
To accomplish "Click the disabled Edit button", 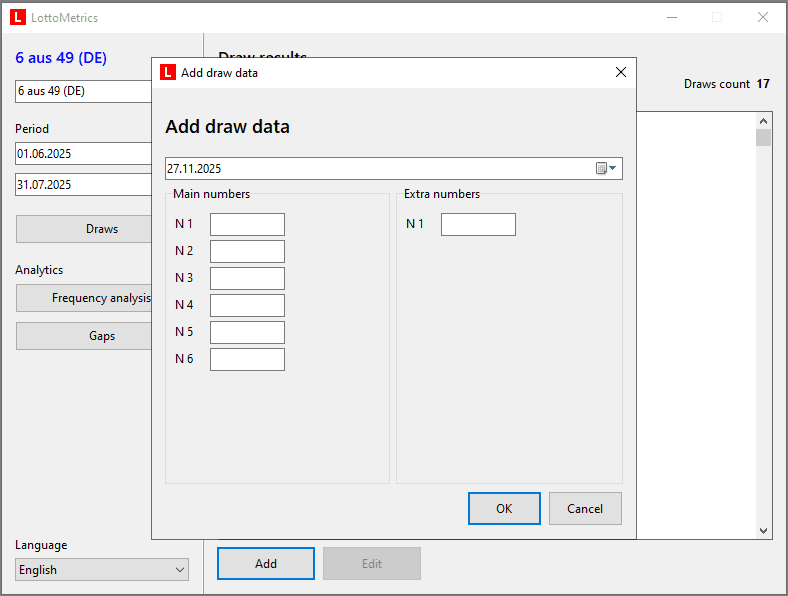I will [372, 563].
